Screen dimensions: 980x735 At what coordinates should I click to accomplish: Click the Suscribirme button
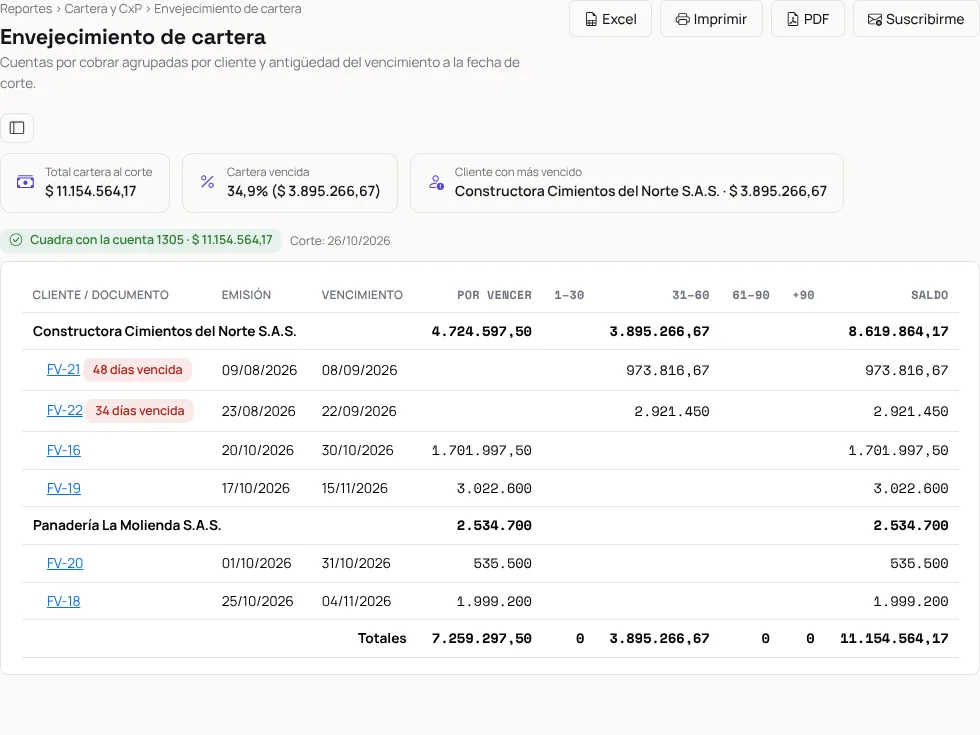tap(916, 19)
